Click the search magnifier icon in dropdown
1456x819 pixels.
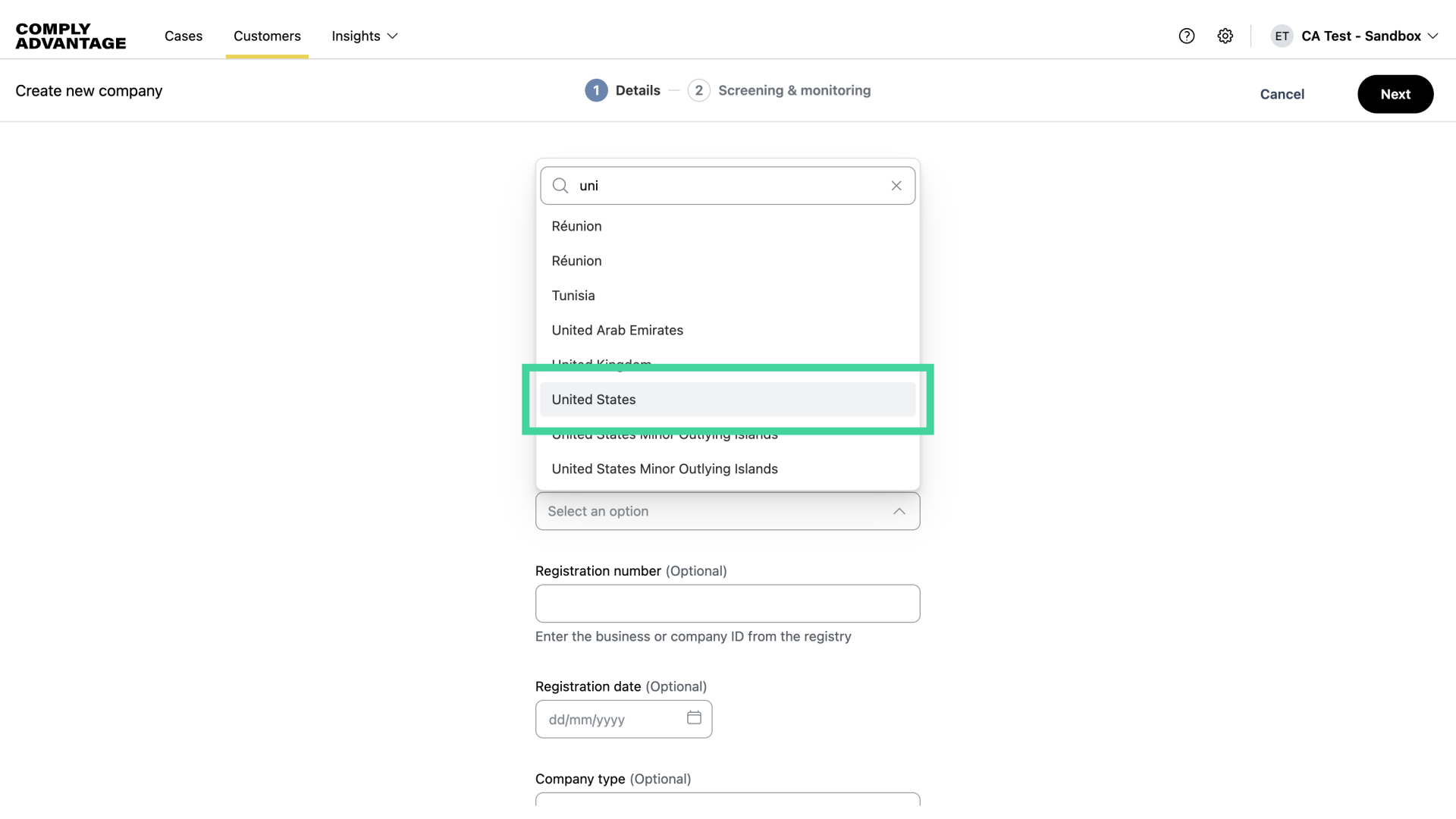(x=560, y=186)
